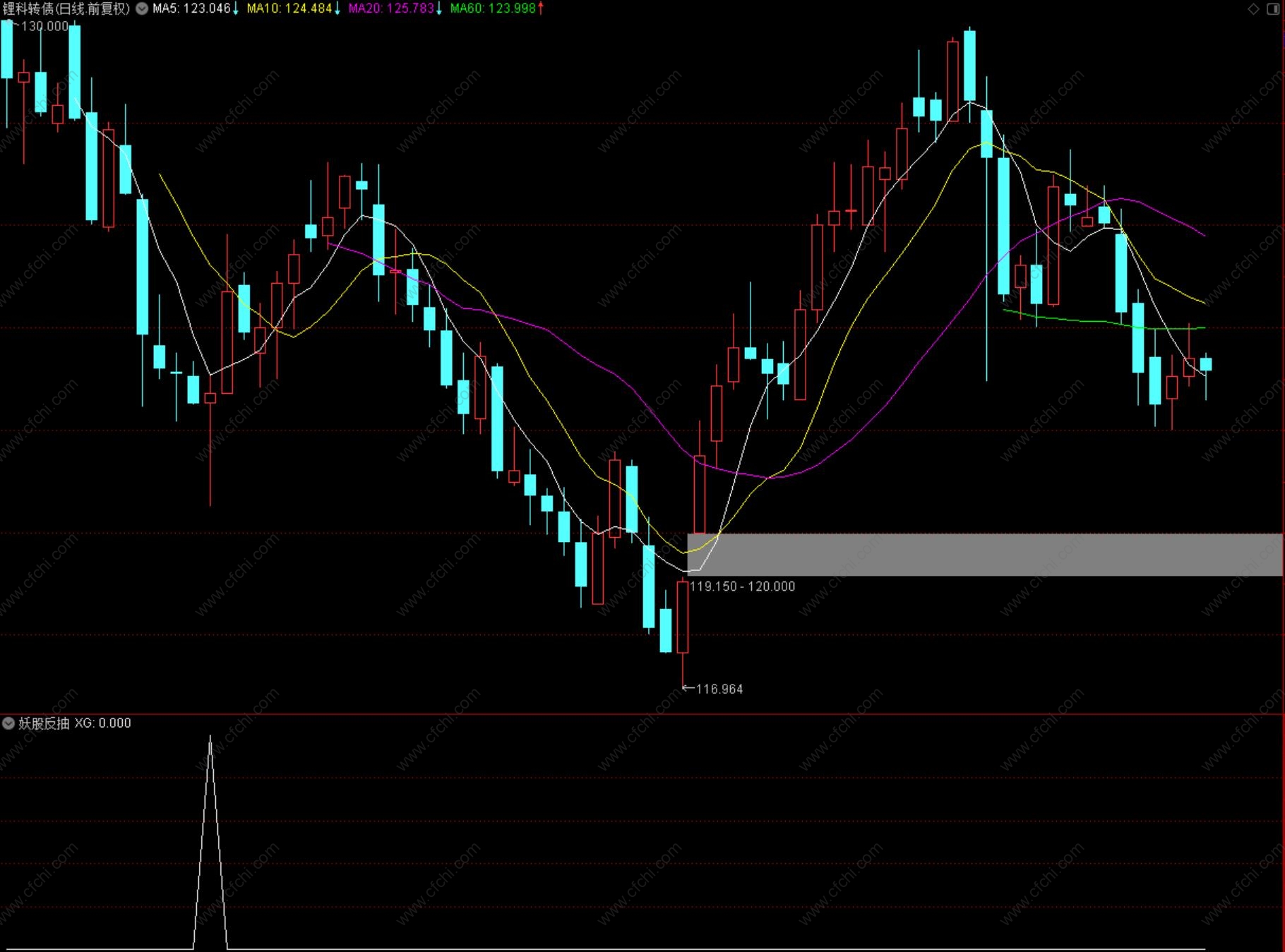Click the XG: 0.000 indicator value
The width and height of the screenshot is (1285, 952).
point(103,723)
